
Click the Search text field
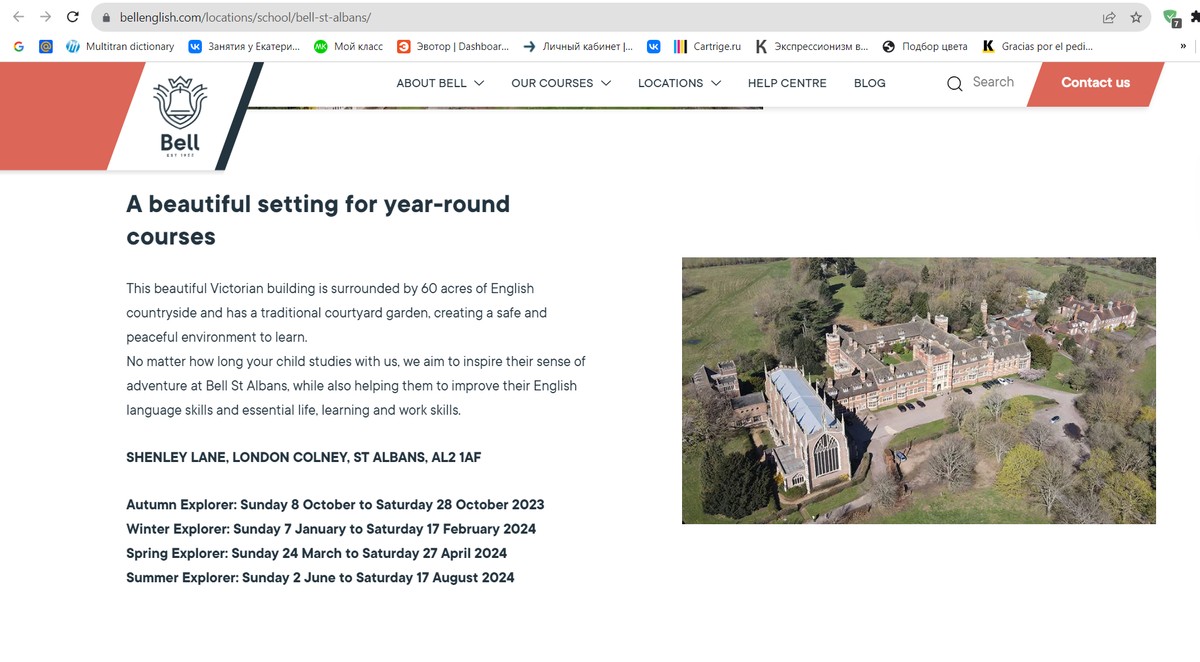(993, 82)
